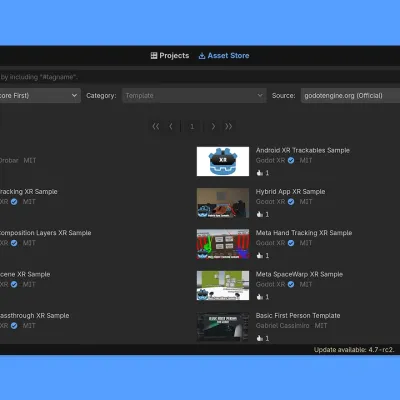Jump to last page using double-right arrows
Screen dimensions: 400x400
[x=228, y=126]
